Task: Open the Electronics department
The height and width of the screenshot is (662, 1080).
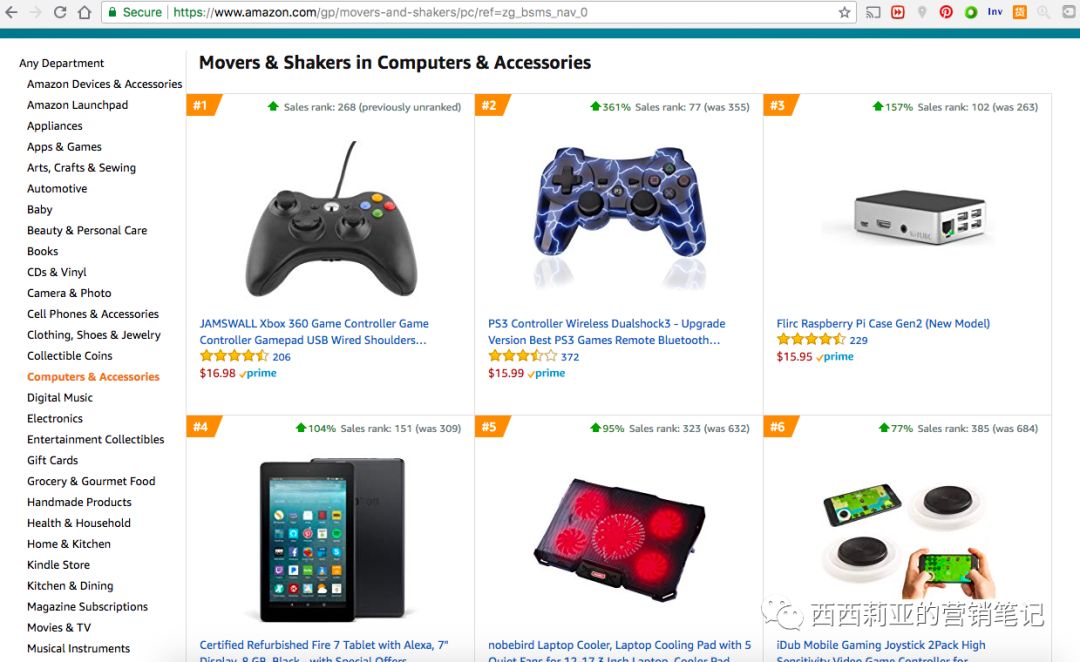Action: click(54, 418)
